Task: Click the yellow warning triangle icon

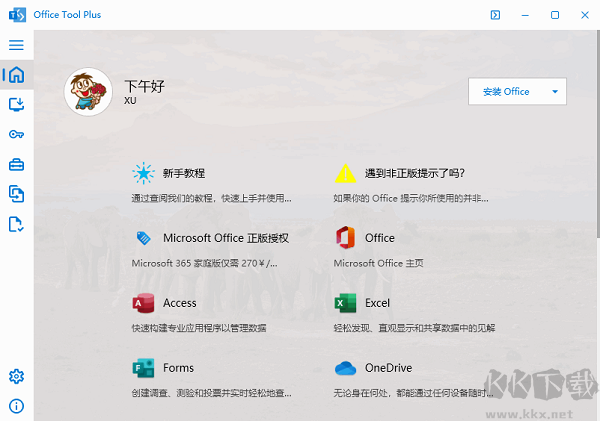Action: [346, 173]
